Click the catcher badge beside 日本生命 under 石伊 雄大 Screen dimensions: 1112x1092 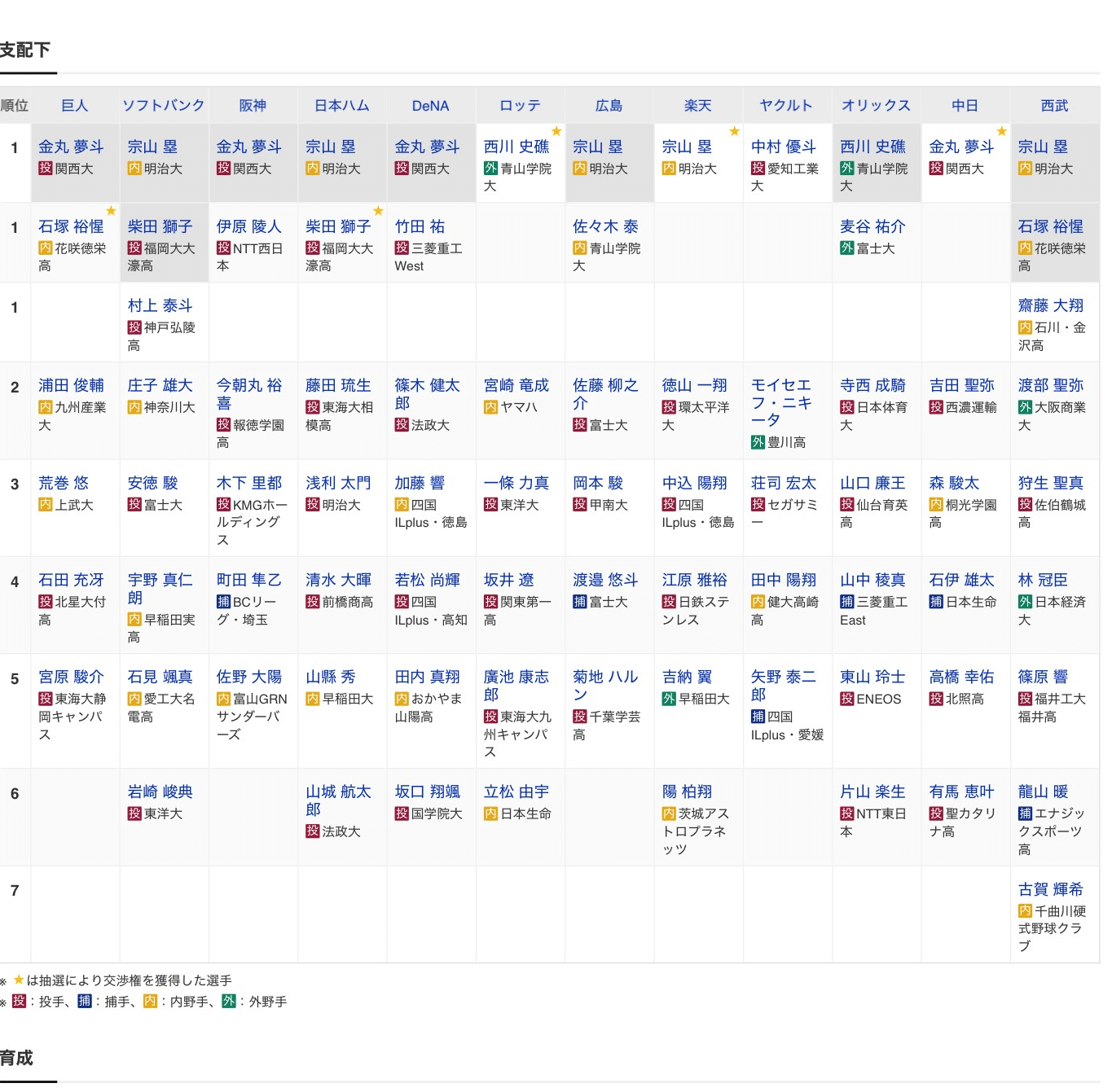pos(936,602)
